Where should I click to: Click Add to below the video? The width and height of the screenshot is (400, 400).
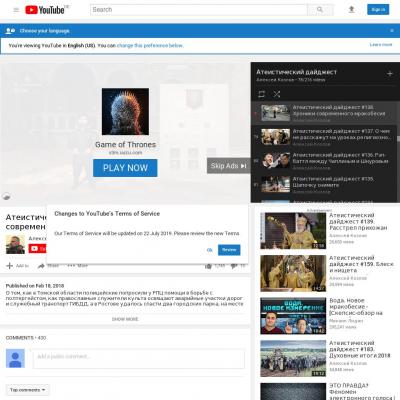point(18,266)
